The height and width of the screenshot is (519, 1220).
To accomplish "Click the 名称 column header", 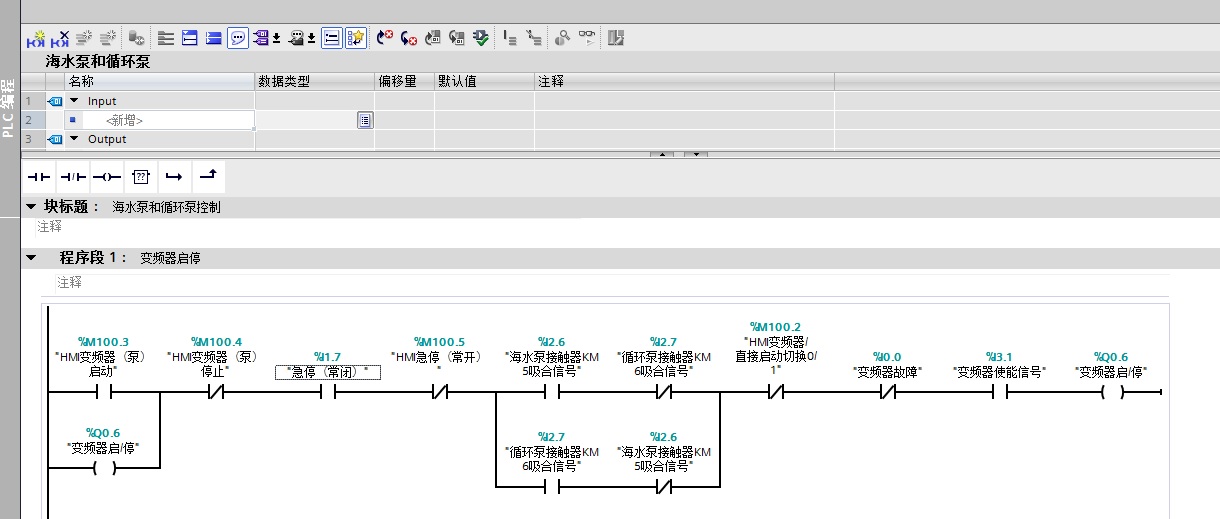I will tap(160, 81).
